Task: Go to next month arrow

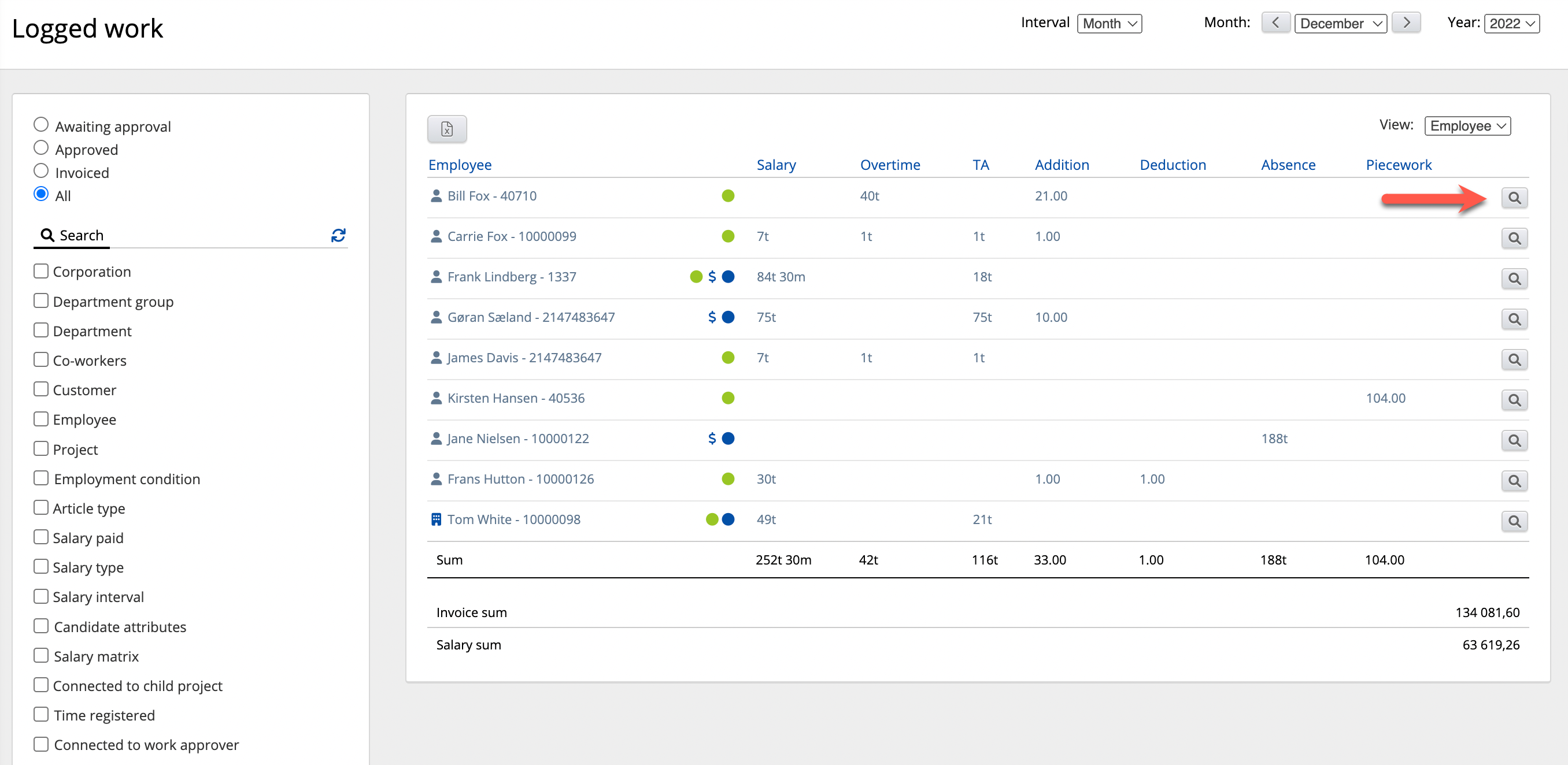Action: (1406, 23)
